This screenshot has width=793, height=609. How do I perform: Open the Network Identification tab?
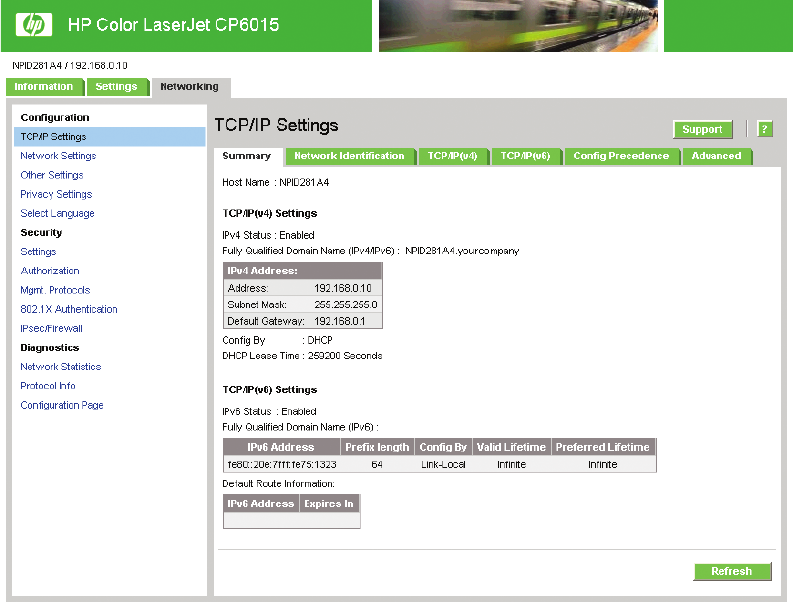(x=349, y=156)
